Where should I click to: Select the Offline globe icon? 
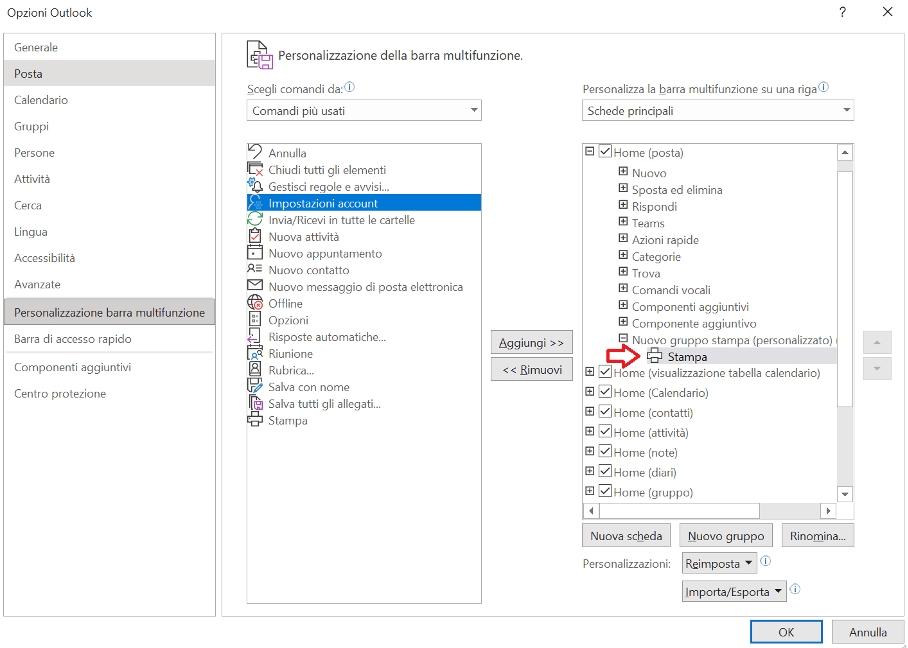[255, 303]
